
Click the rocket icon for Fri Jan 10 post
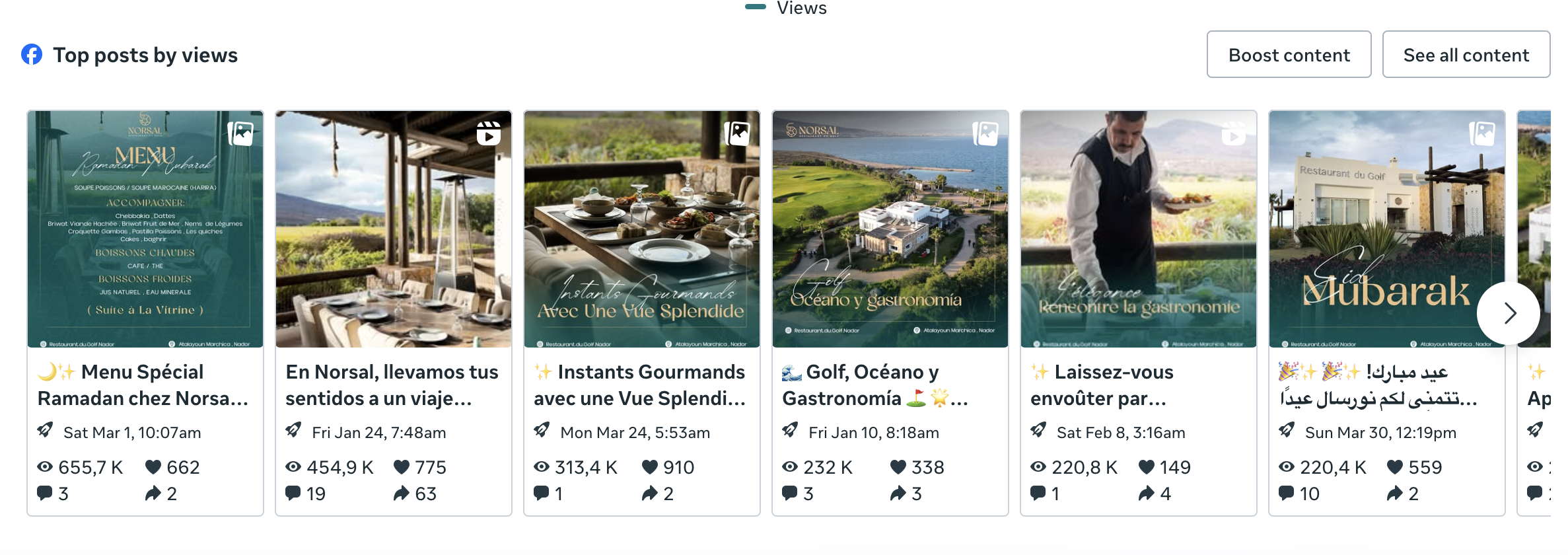point(790,431)
